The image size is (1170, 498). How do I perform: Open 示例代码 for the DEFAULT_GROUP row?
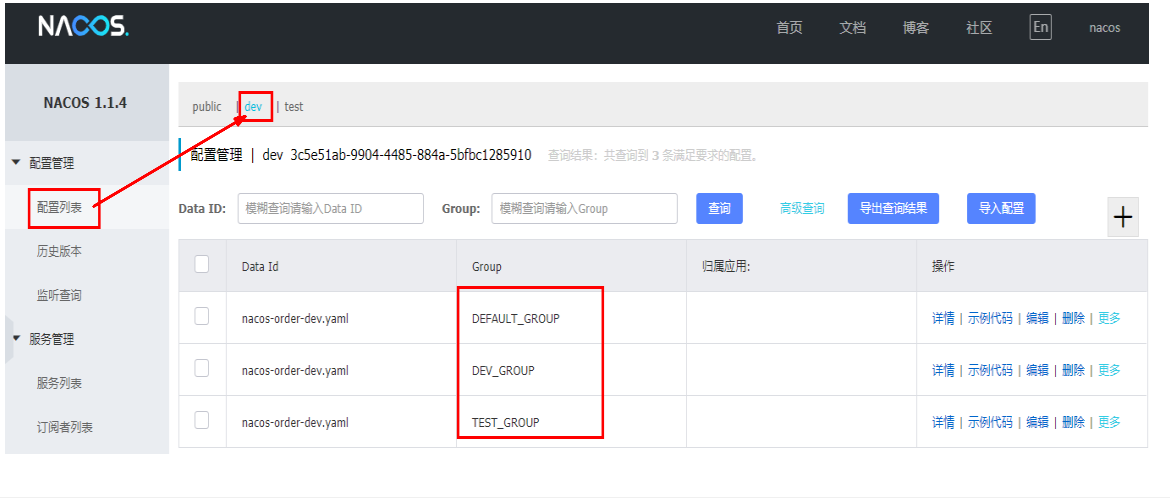990,318
